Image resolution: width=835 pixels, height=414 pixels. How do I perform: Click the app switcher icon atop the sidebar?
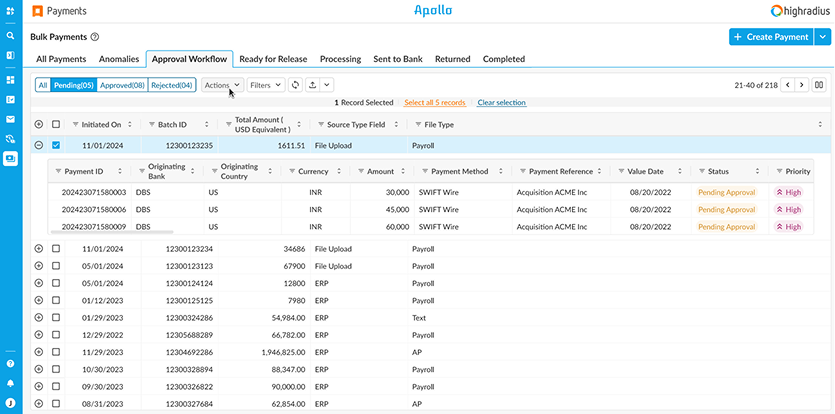point(10,11)
